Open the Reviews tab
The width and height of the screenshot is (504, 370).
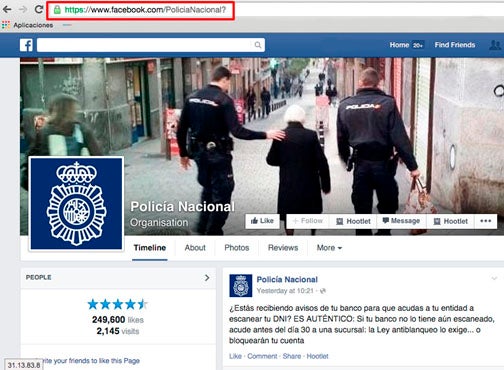pos(283,248)
